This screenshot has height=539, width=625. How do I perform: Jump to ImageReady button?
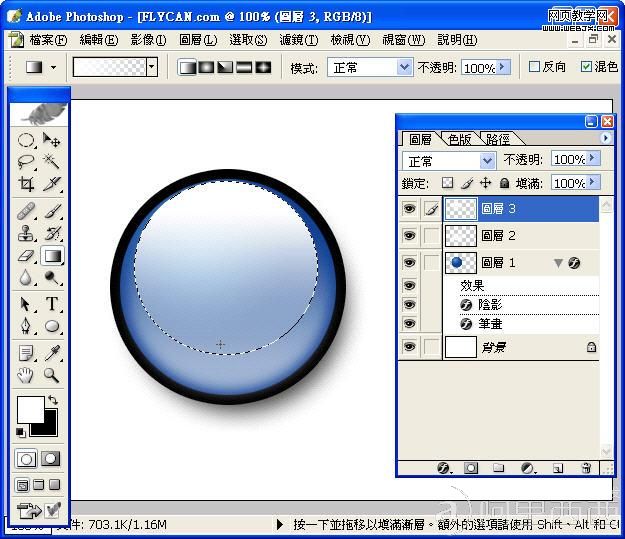point(29,511)
